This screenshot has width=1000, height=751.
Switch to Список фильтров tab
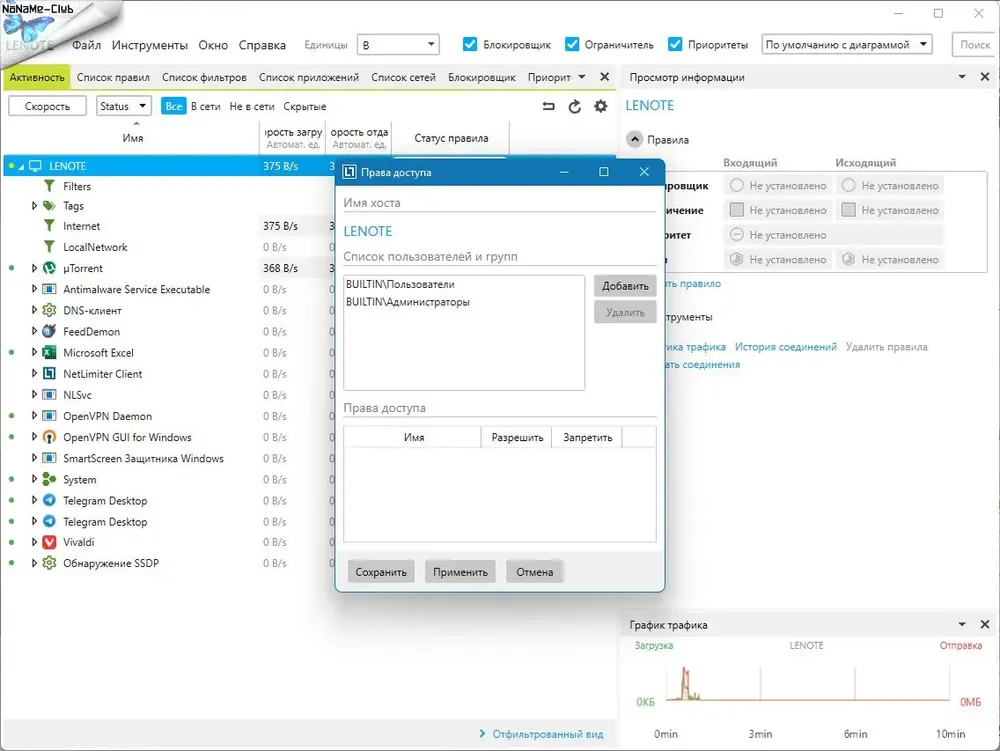point(204,77)
